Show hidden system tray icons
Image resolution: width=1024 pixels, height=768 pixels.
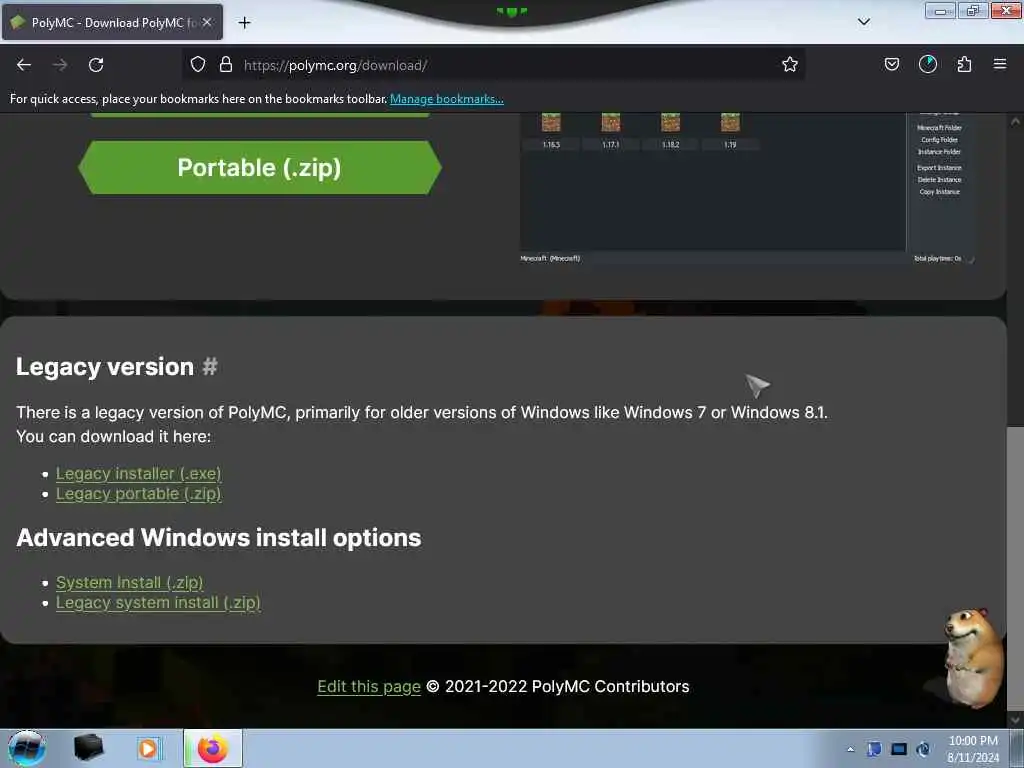850,750
